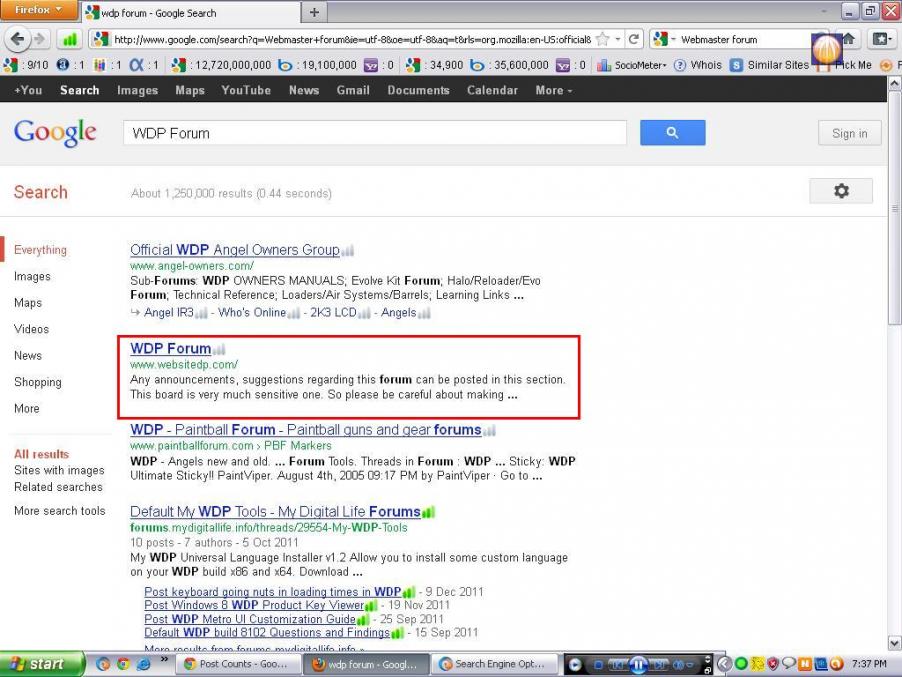The height and width of the screenshot is (677, 902).
Task: Choose search engine in Firefox search box
Action: point(664,39)
